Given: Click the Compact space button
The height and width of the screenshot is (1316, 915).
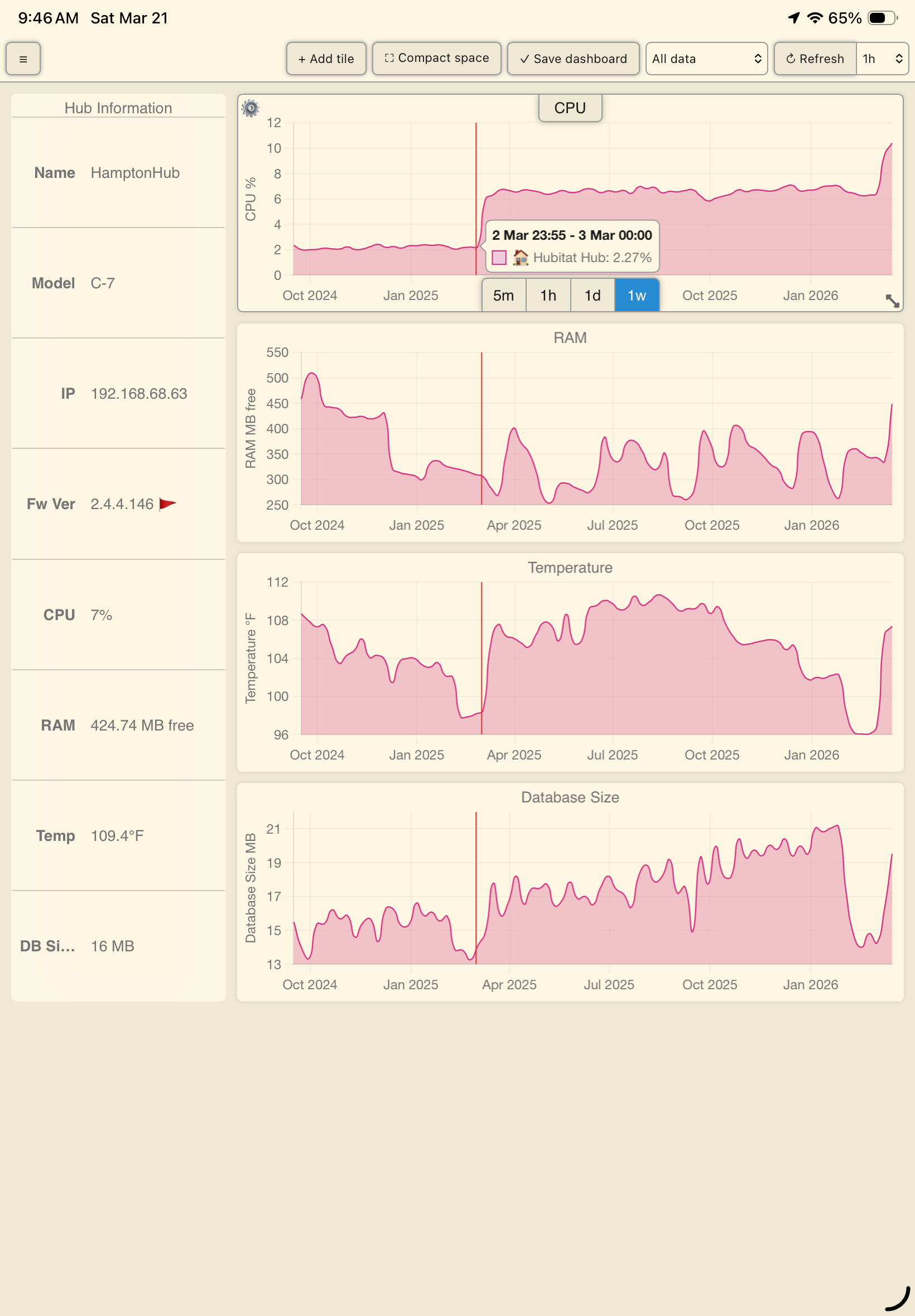Looking at the screenshot, I should click(x=436, y=59).
